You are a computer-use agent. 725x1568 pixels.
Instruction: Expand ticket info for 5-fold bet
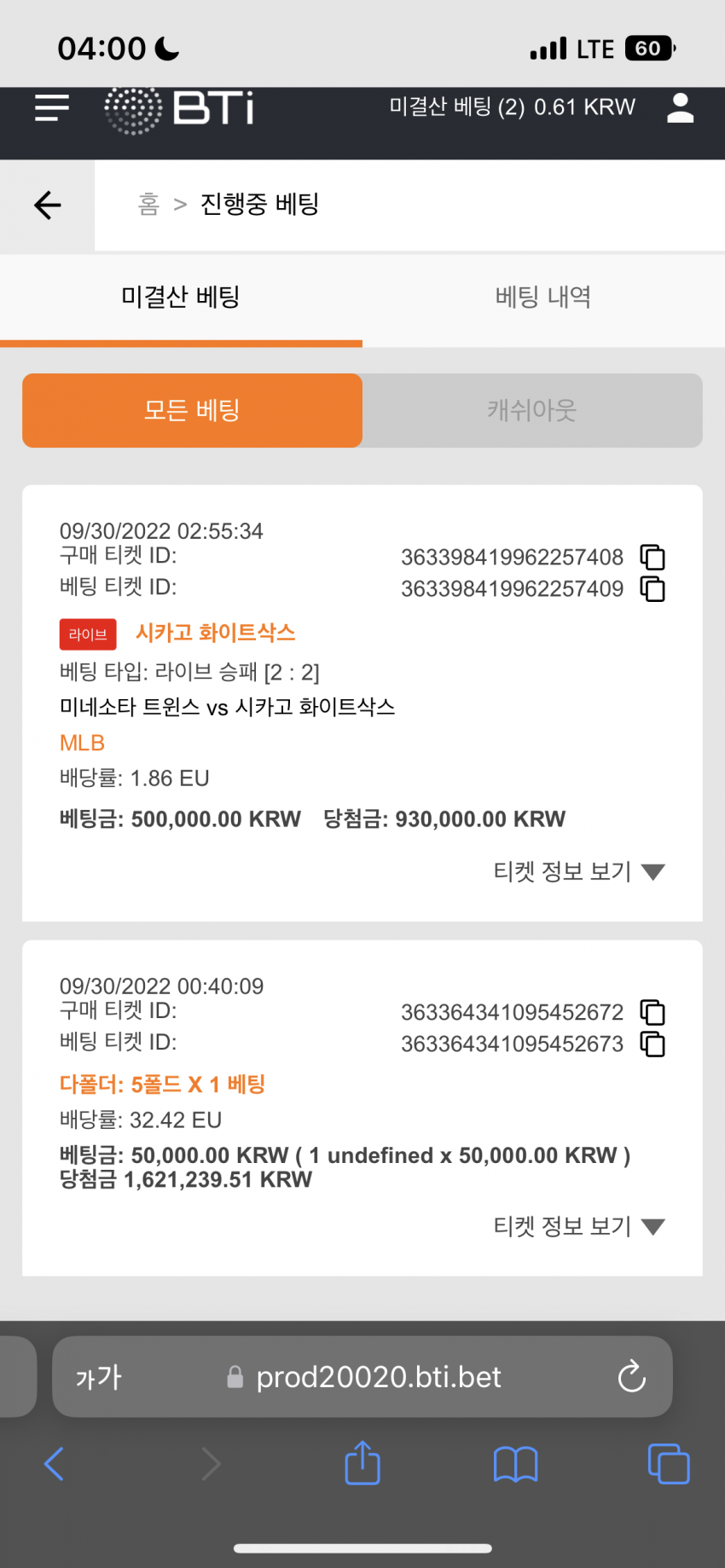pos(579,1226)
